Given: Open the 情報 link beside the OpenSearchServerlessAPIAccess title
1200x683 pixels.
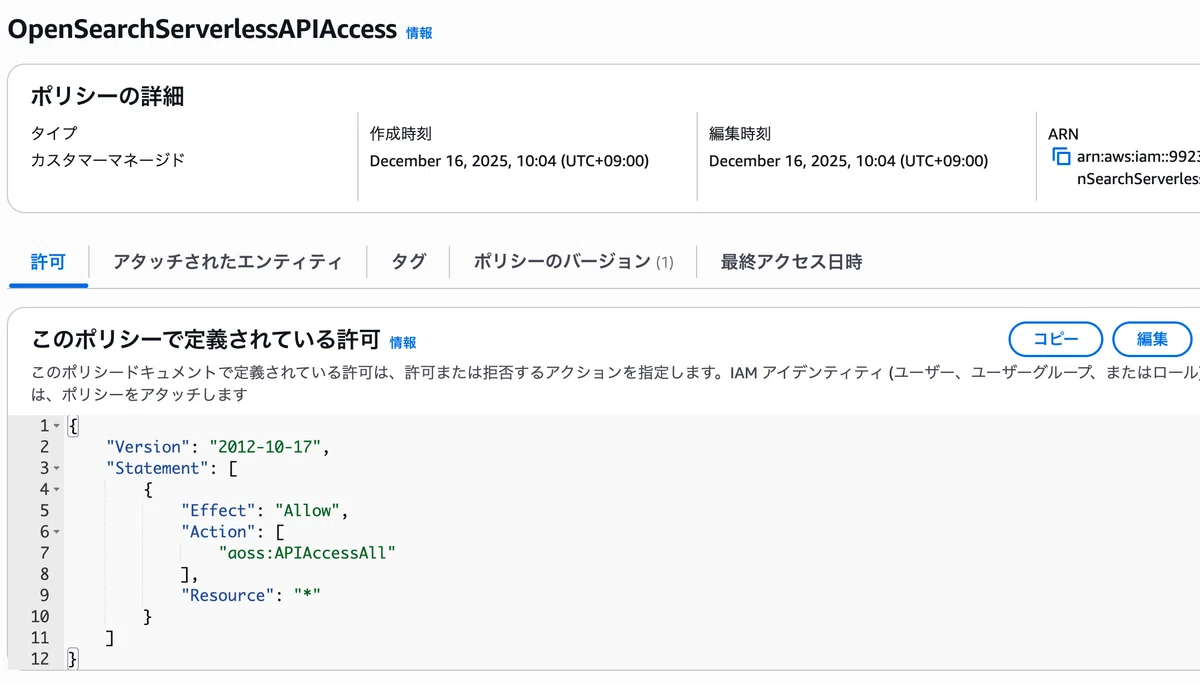Looking at the screenshot, I should click(419, 32).
